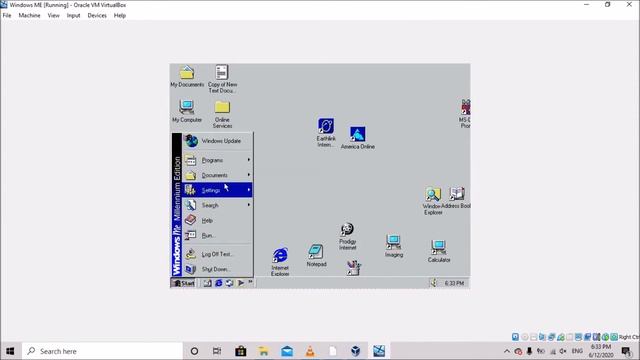This screenshot has height=360, width=640.
Task: Click the guest taskbar clock 6:33 PM
Action: (454, 283)
